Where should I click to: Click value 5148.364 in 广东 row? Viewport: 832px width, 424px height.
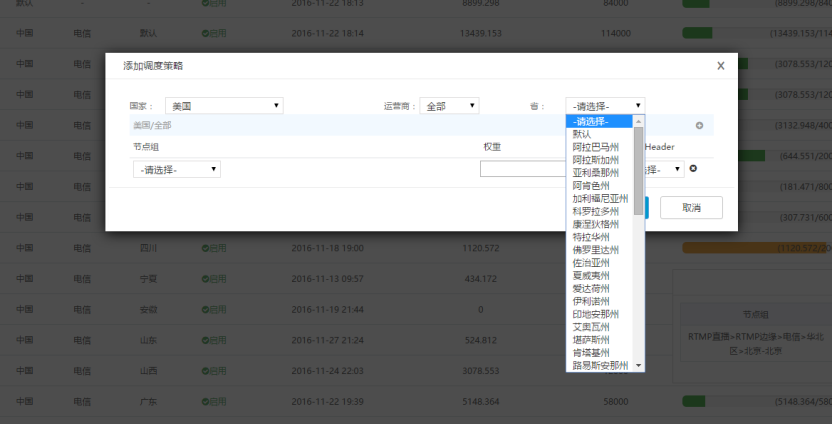481,402
